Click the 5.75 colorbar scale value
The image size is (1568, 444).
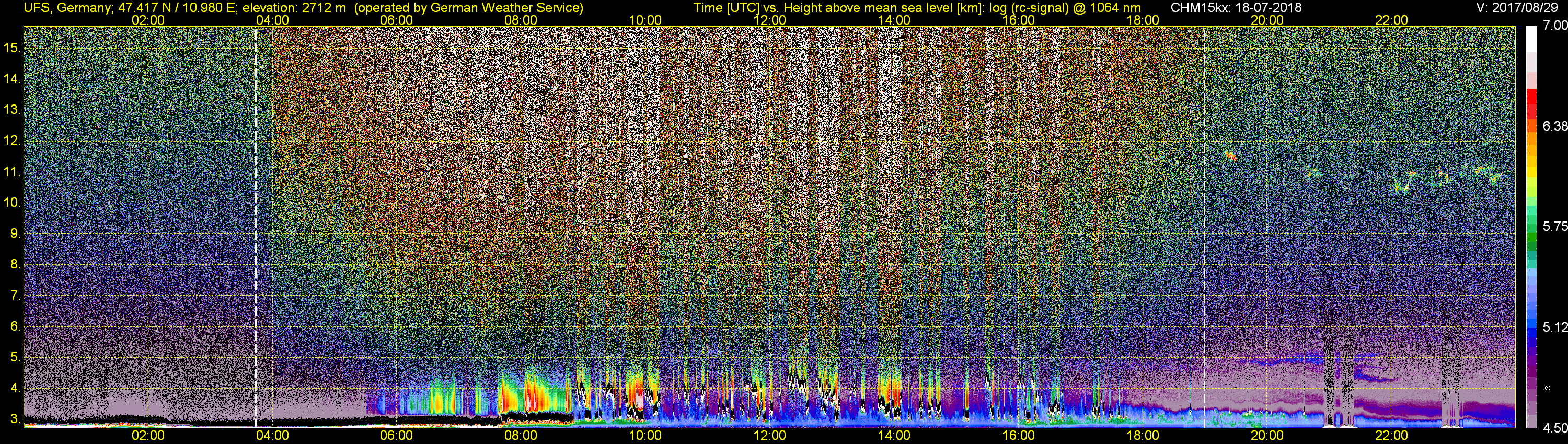pyautogui.click(x=1554, y=226)
